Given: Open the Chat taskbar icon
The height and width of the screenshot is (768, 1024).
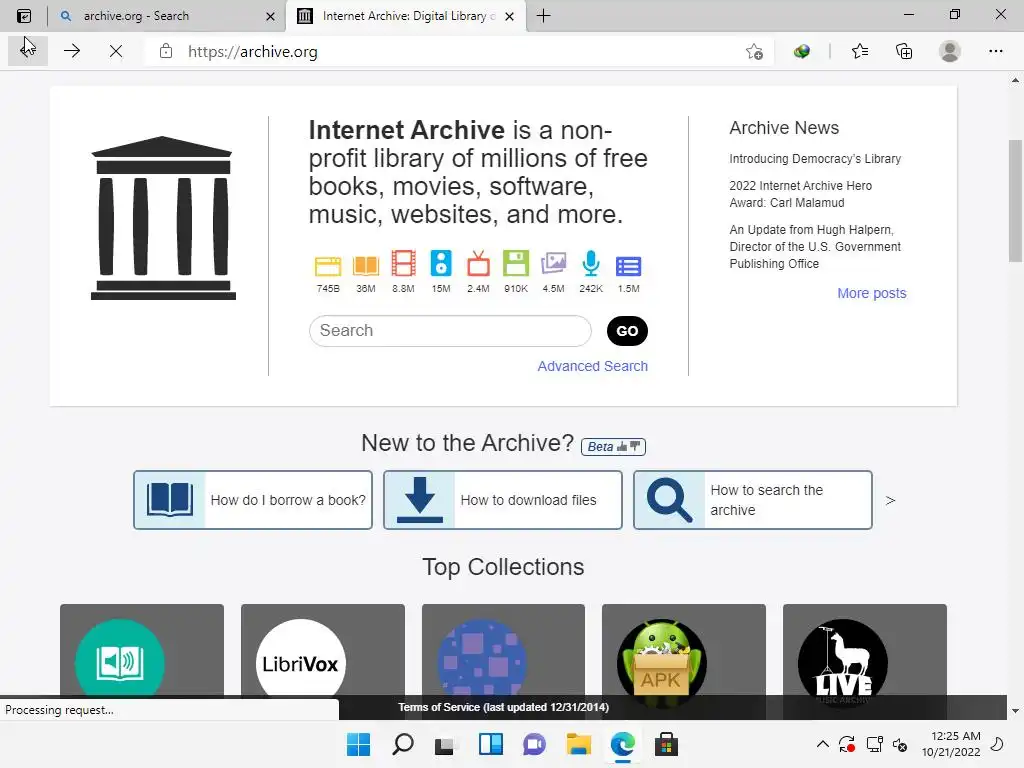Looking at the screenshot, I should [534, 744].
